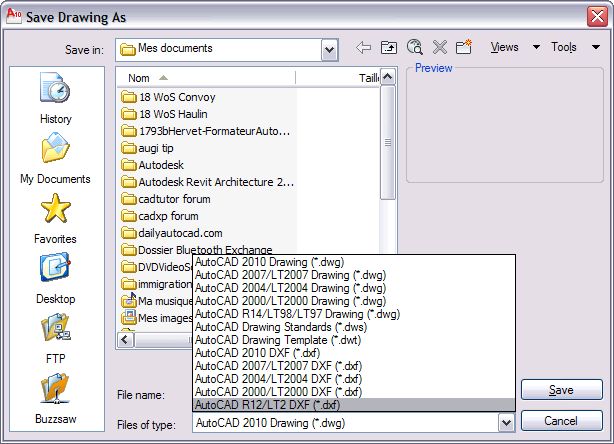614x444 pixels.
Task: Select the Mes images folder icon
Action: click(128, 317)
